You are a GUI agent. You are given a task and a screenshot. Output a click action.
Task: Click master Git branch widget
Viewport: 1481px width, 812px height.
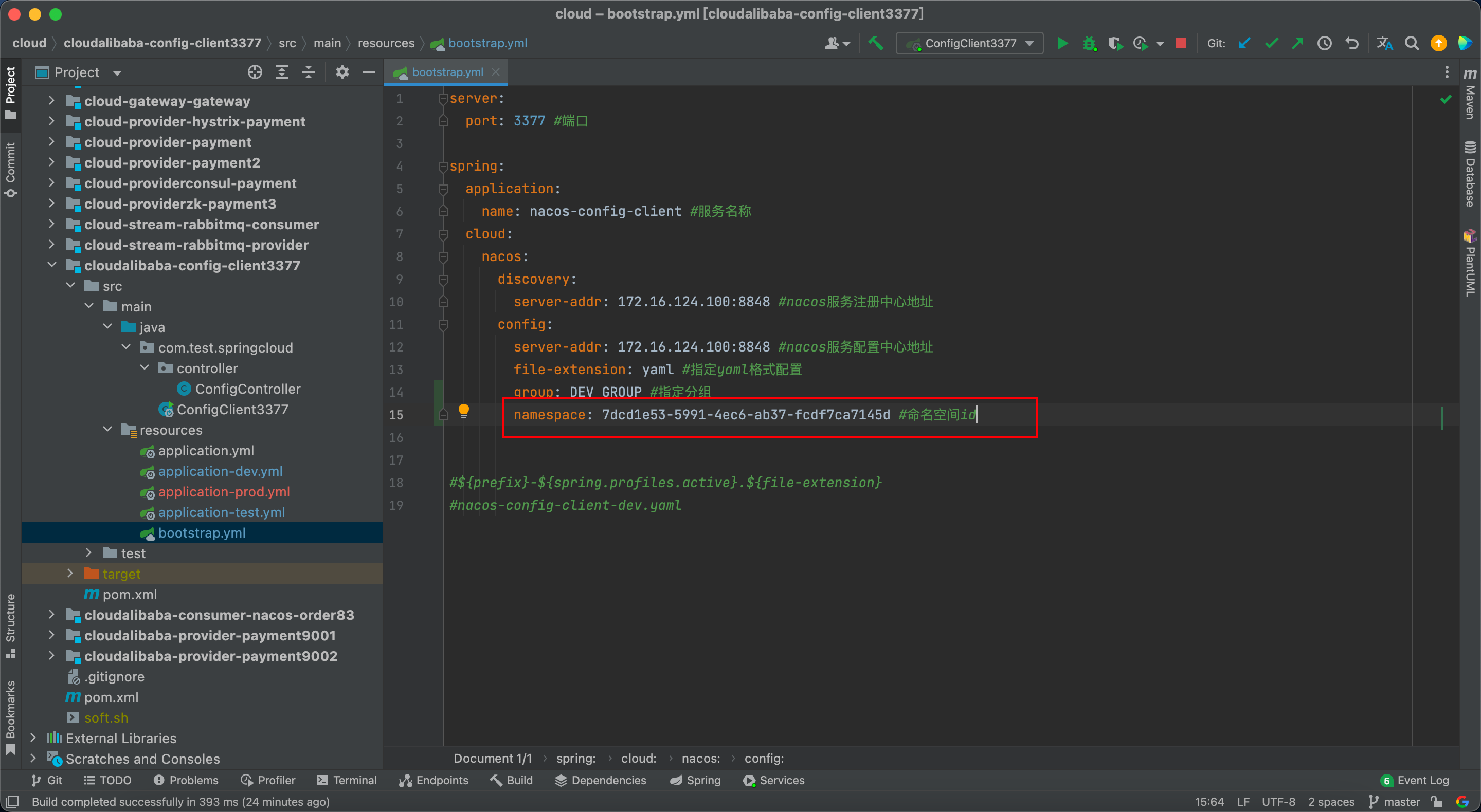pos(1394,801)
